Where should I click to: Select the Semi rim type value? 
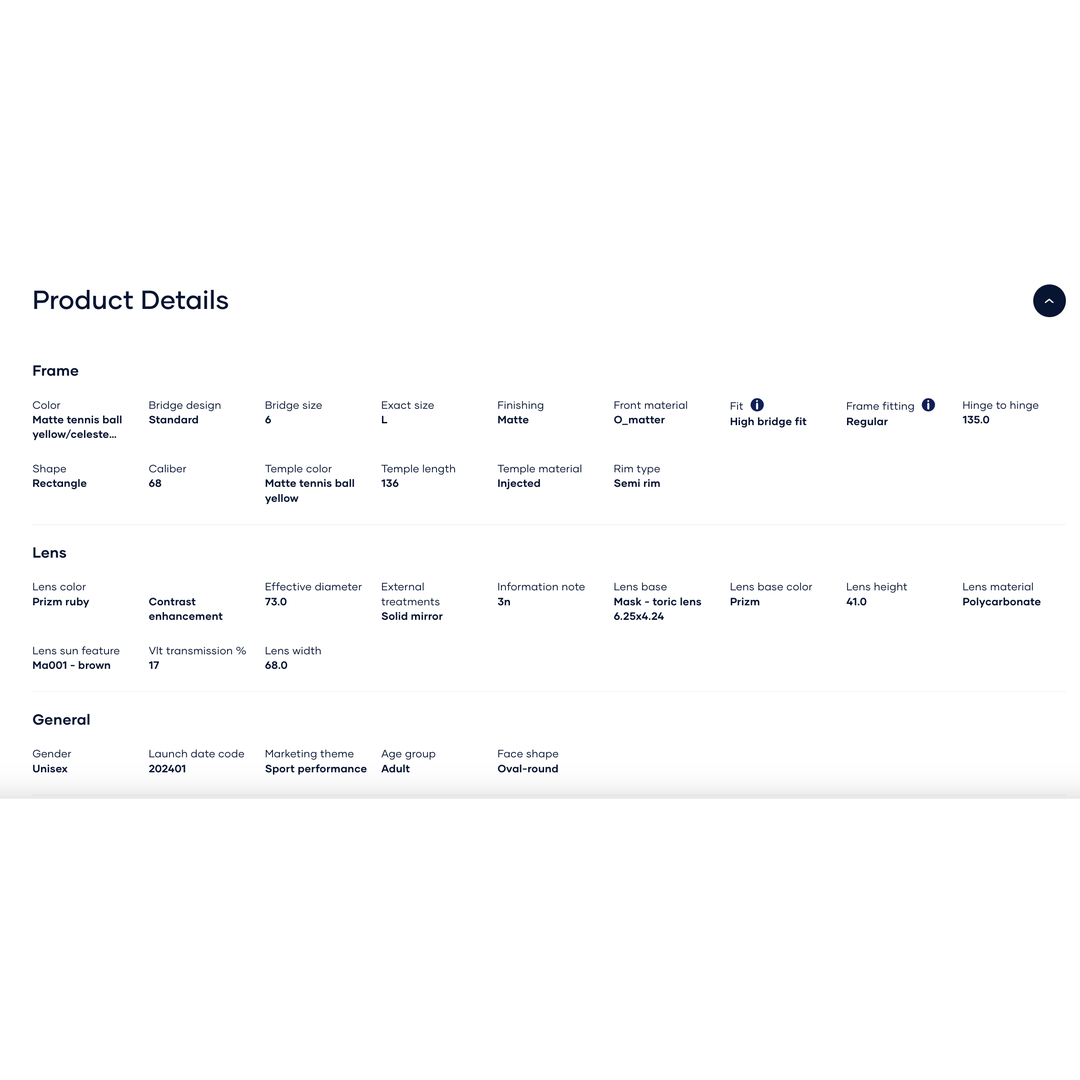point(636,484)
